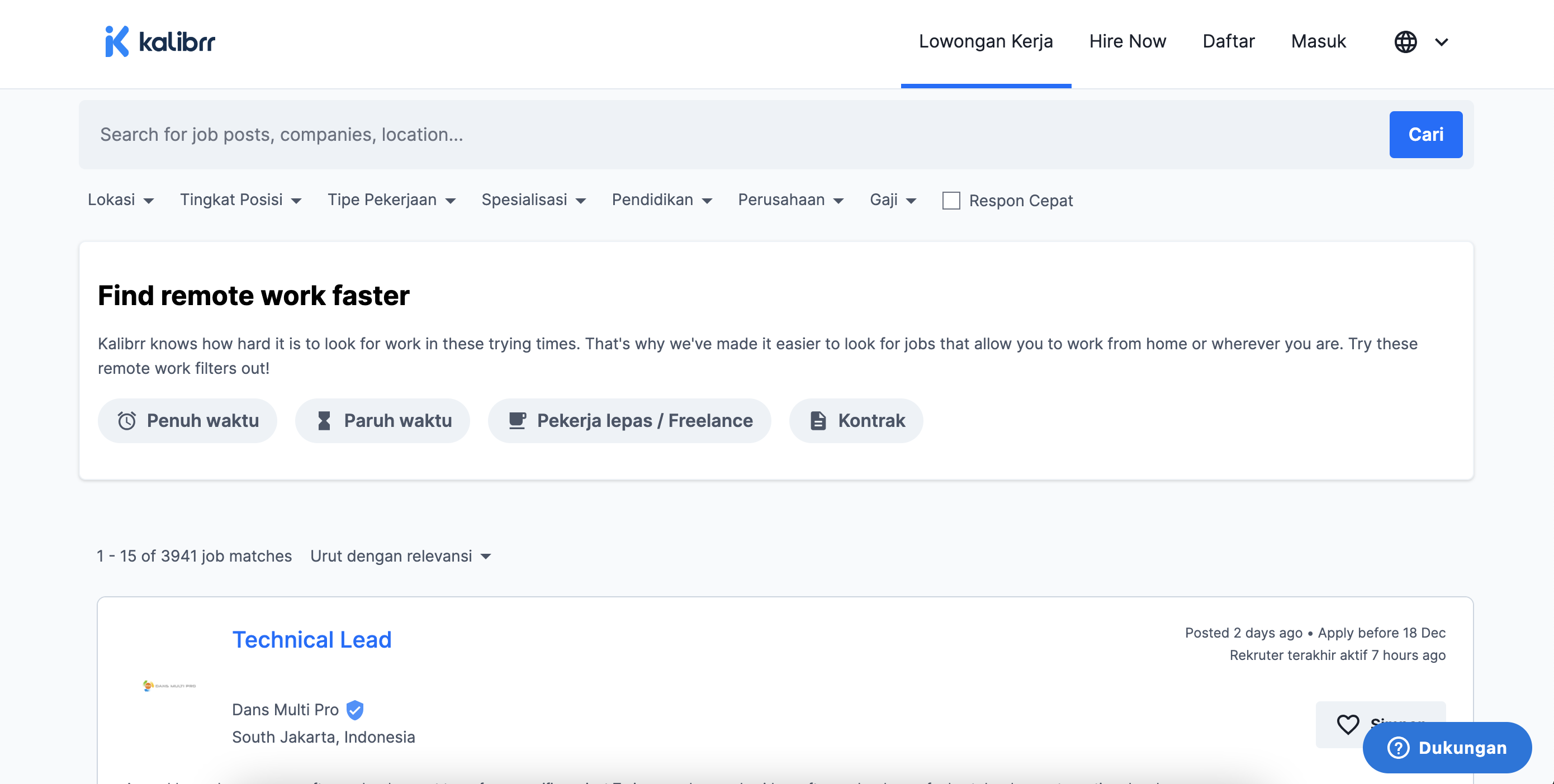Open the Gaji filter dropdown
Screen dimensions: 1554x784
[892, 199]
